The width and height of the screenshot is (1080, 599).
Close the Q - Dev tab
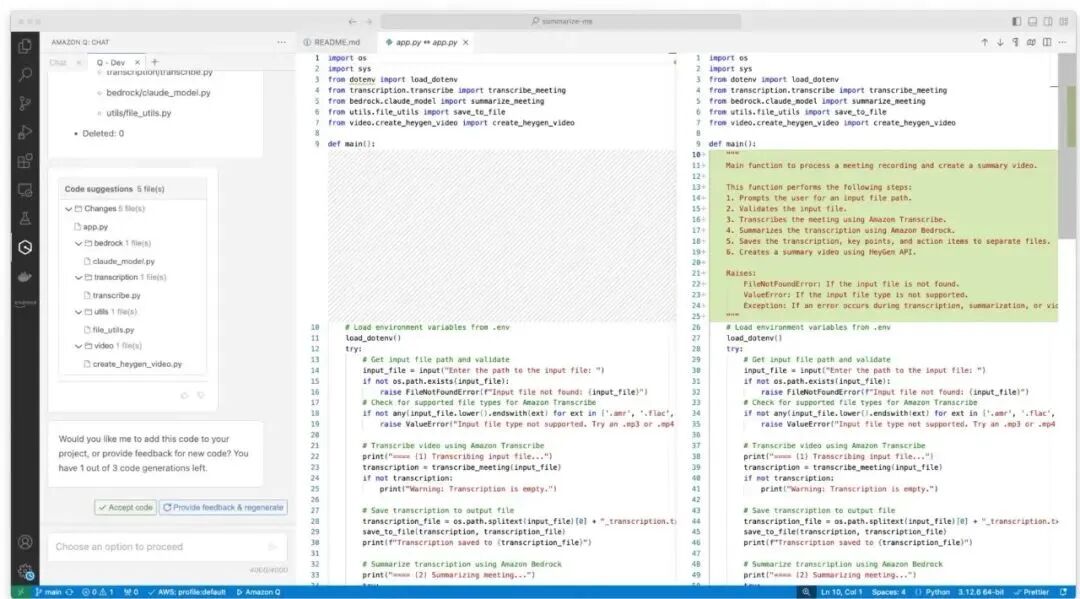[x=136, y=62]
